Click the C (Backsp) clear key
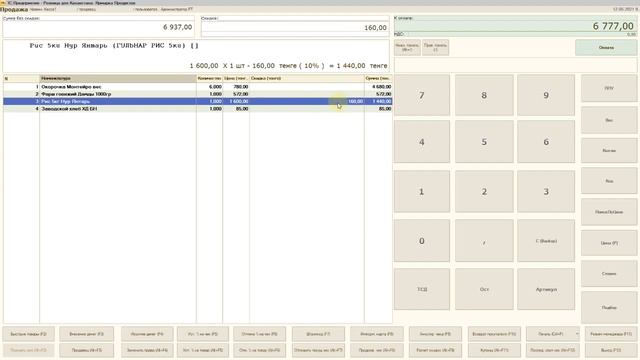 546,241
